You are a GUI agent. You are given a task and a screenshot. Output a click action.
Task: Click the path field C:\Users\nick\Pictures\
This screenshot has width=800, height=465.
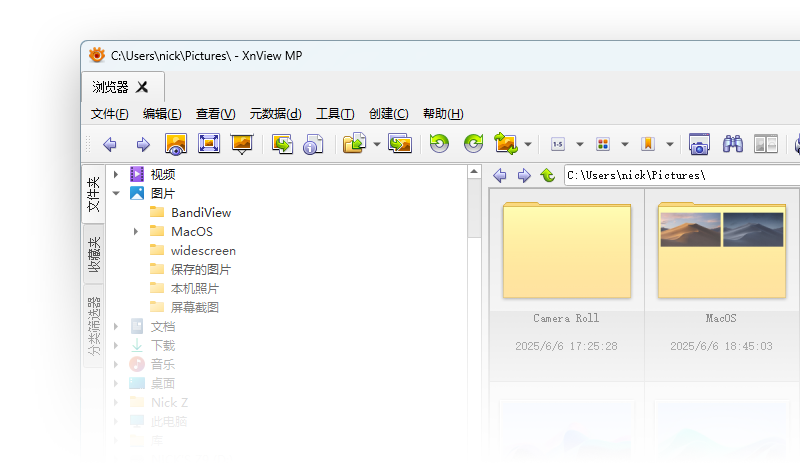682,175
